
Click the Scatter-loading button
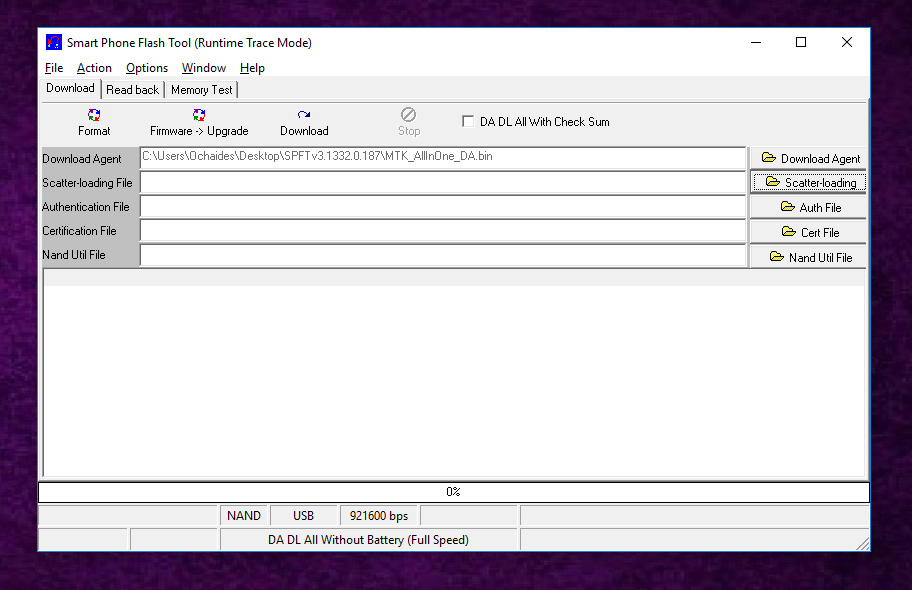808,183
